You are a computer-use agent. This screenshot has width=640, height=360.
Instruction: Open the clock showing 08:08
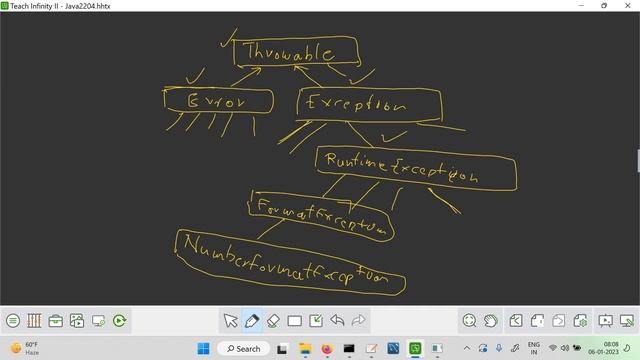[x=603, y=348]
